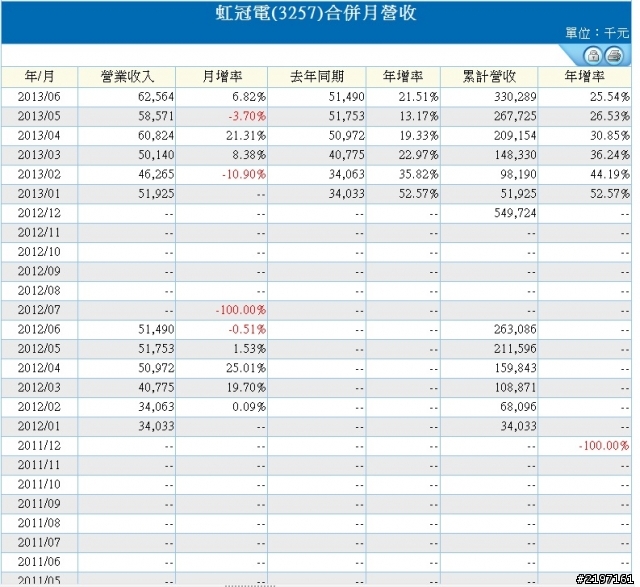This screenshot has width=640, height=587.
Task: Select the 2013/01 date cell
Action: click(39, 193)
